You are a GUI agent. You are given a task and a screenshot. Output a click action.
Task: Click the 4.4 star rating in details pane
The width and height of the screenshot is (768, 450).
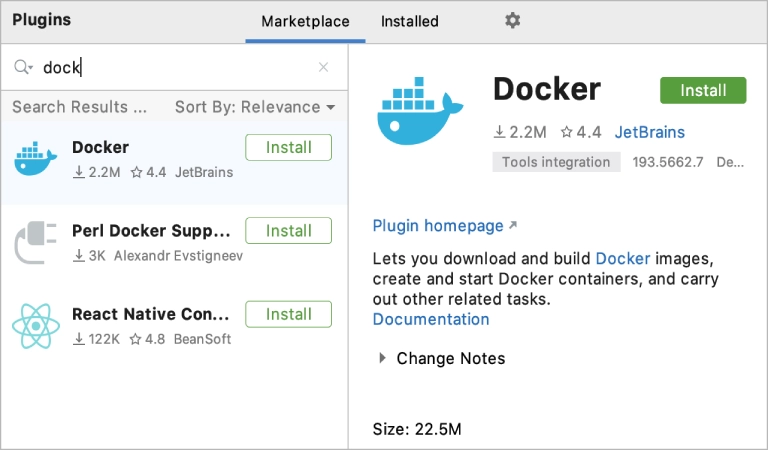[x=581, y=132]
